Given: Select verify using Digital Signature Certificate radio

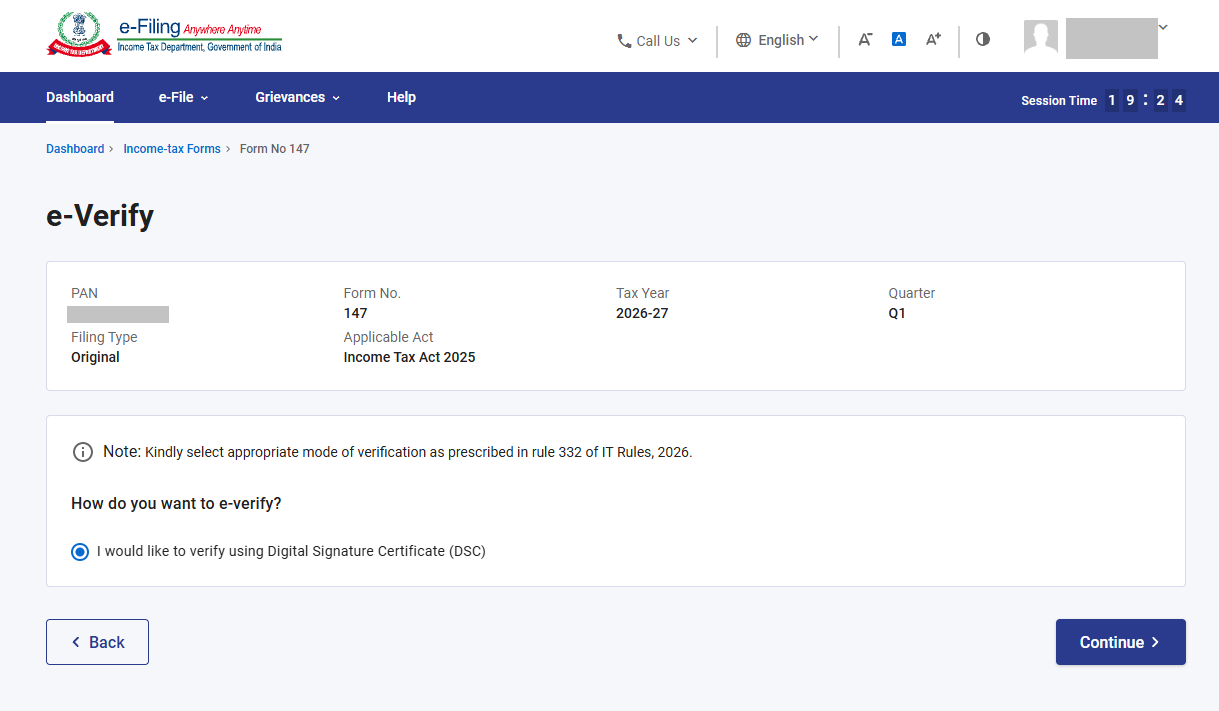Looking at the screenshot, I should pyautogui.click(x=80, y=551).
